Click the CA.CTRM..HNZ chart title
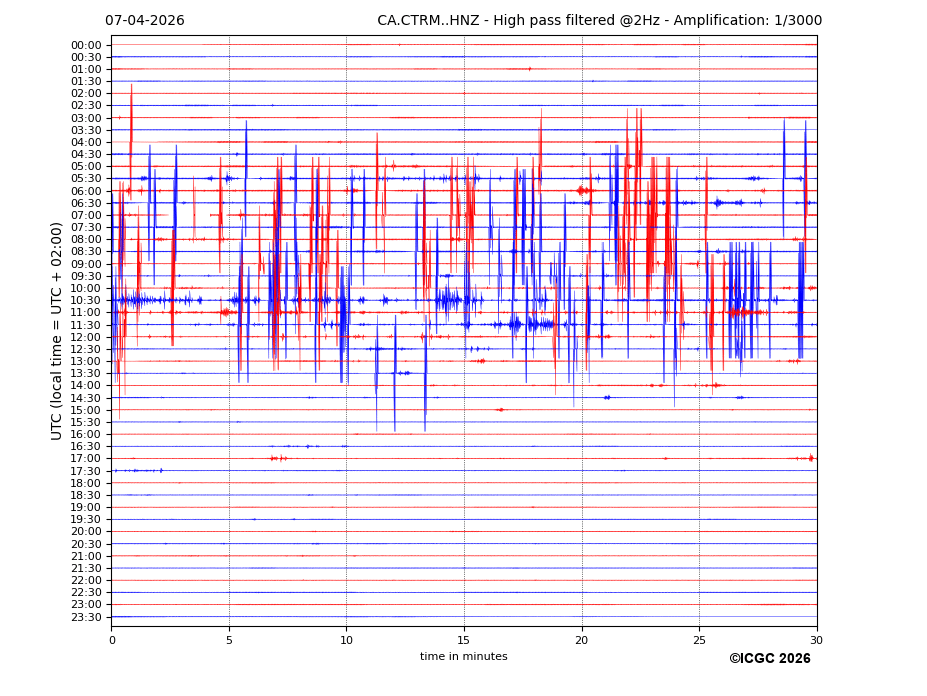Image resolution: width=927 pixels, height=696 pixels. pyautogui.click(x=599, y=21)
